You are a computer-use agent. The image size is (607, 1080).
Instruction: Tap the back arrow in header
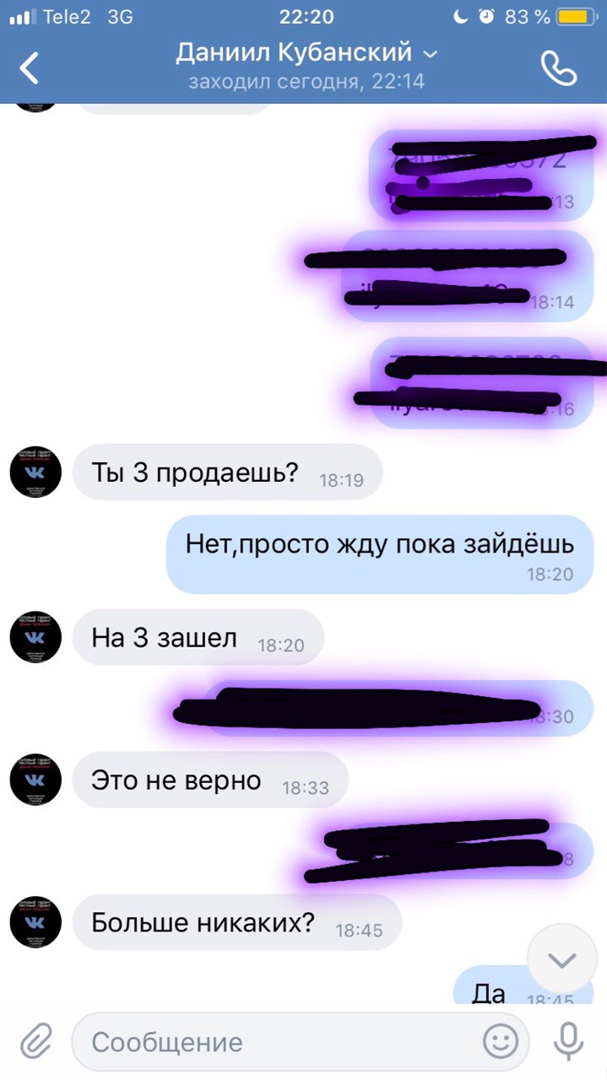[x=29, y=68]
